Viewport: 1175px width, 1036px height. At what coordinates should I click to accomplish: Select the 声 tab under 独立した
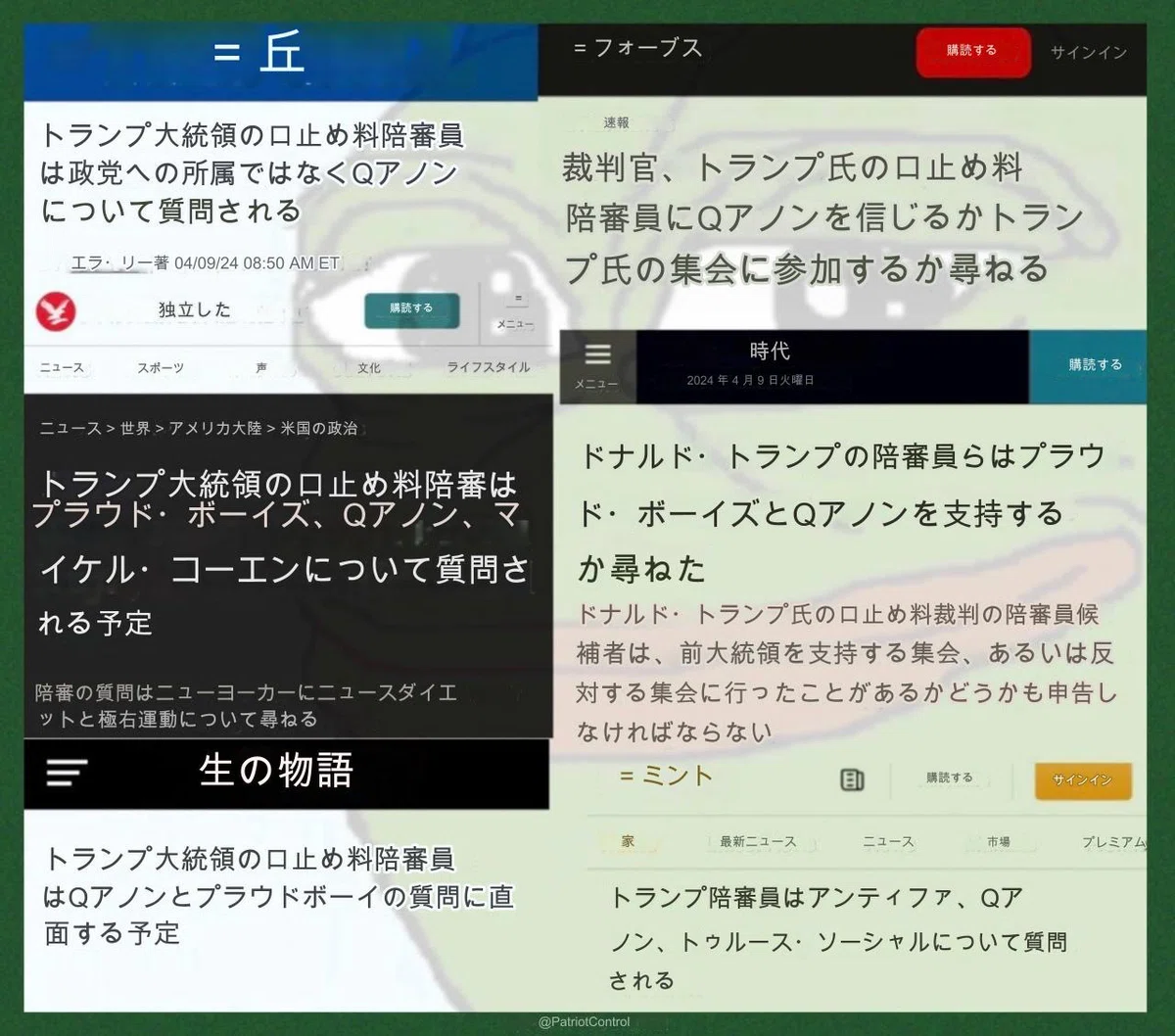coord(261,367)
